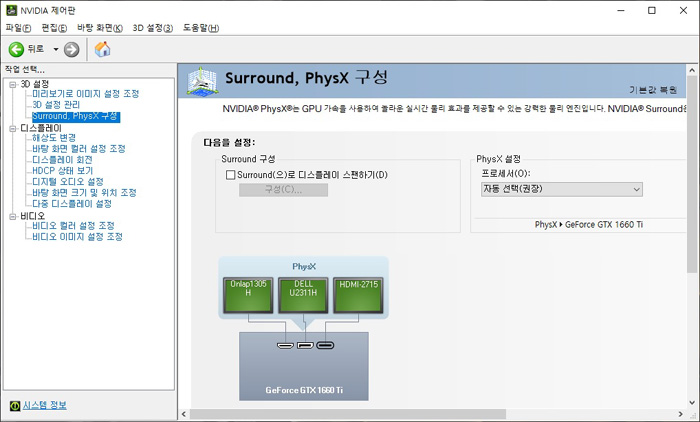Select 디스플레이 회전 in tree
This screenshot has height=422, width=700.
pos(62,160)
